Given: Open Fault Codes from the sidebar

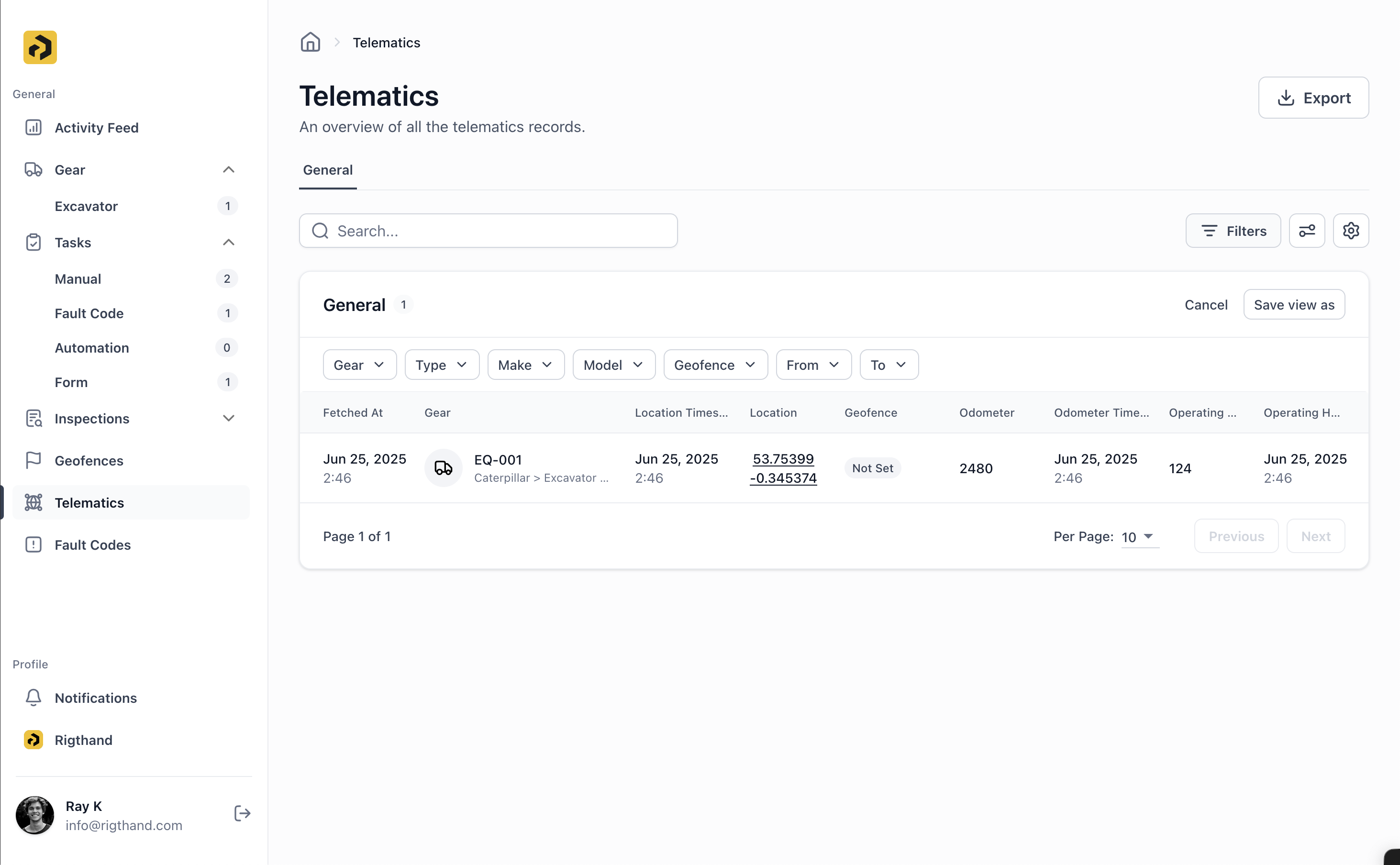Looking at the screenshot, I should tap(92, 544).
